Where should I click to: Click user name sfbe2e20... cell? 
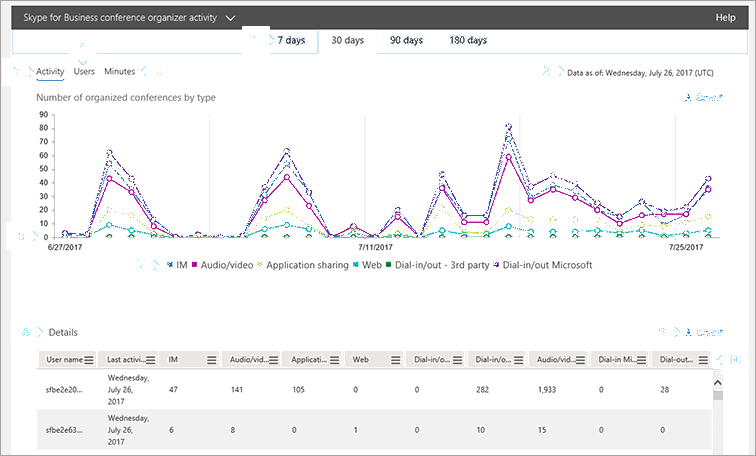coord(64,390)
